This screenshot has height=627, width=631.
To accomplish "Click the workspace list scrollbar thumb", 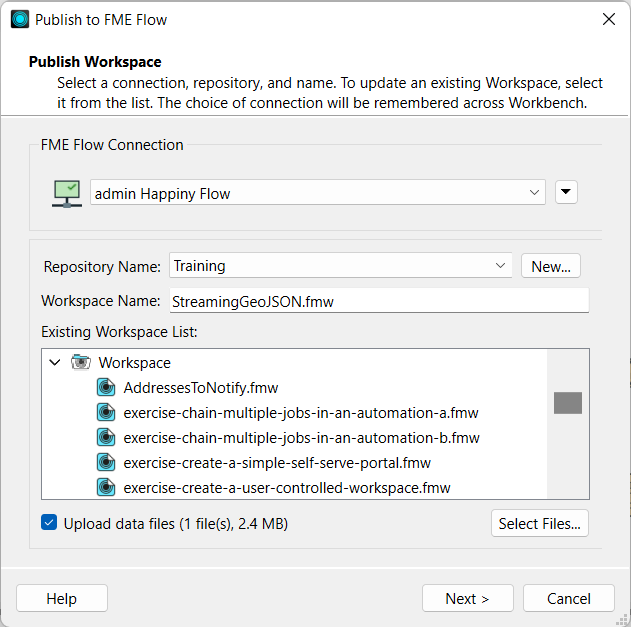I will click(x=567, y=402).
